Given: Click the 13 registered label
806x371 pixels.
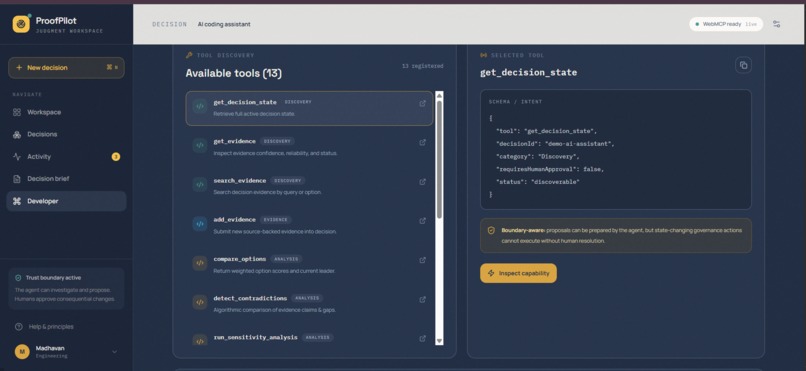Looking at the screenshot, I should 423,66.
